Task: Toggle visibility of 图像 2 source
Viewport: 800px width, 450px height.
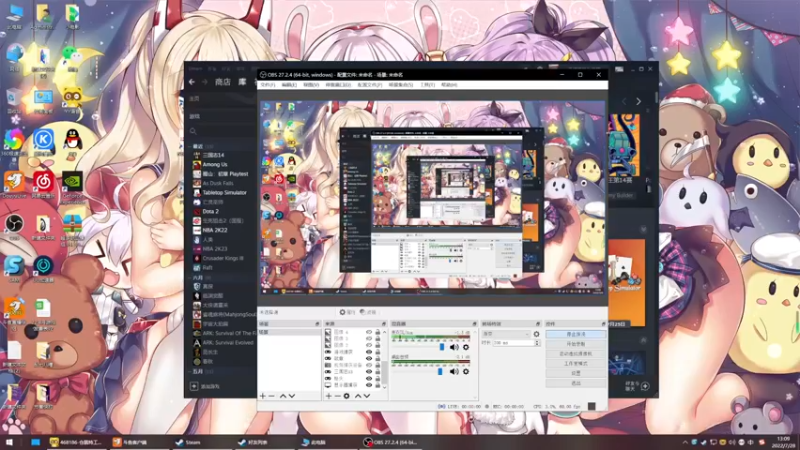Action: click(x=369, y=345)
